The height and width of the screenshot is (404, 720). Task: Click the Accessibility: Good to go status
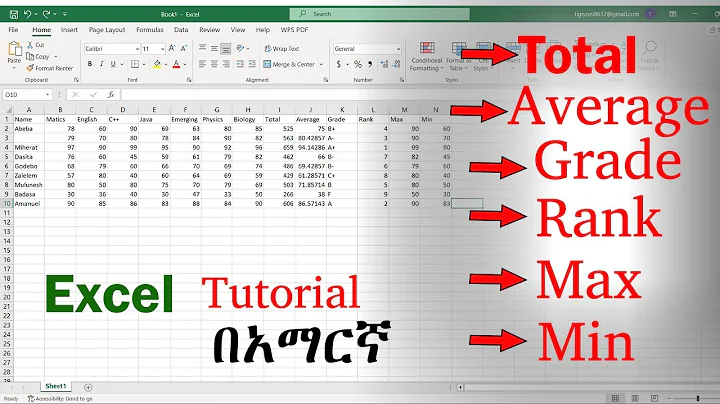coord(60,398)
